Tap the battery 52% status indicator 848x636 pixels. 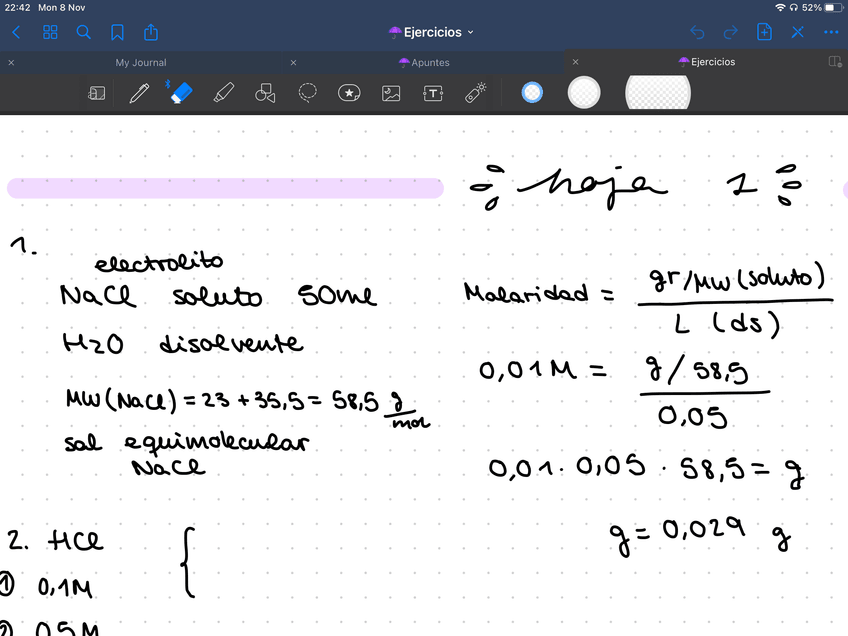pyautogui.click(x=822, y=8)
